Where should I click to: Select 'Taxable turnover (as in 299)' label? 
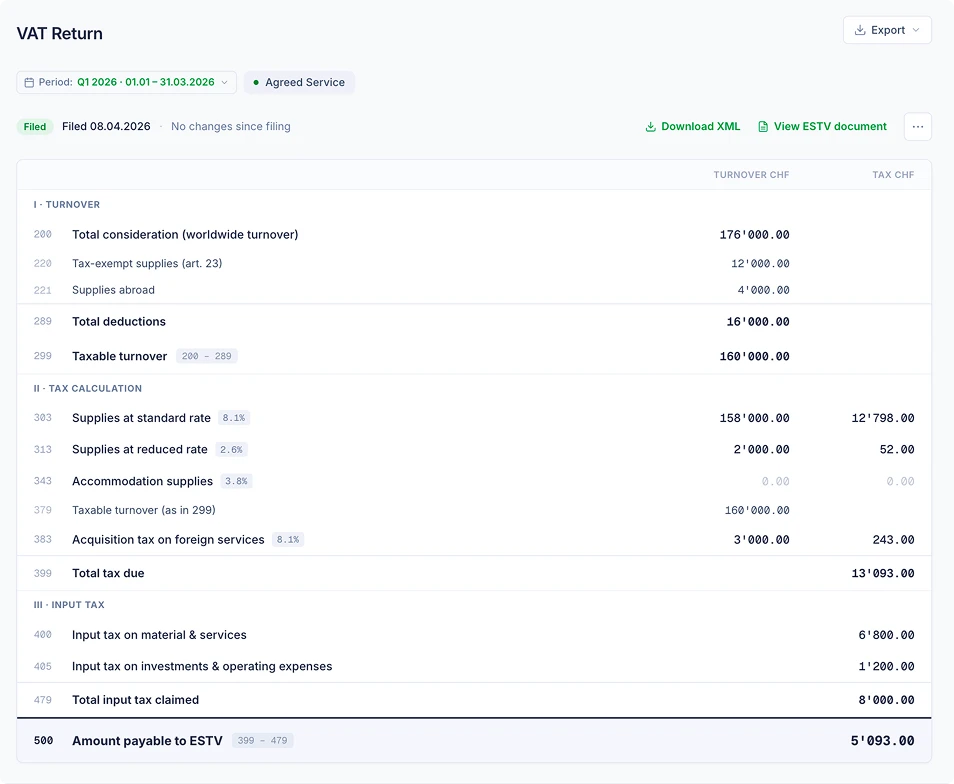click(144, 510)
